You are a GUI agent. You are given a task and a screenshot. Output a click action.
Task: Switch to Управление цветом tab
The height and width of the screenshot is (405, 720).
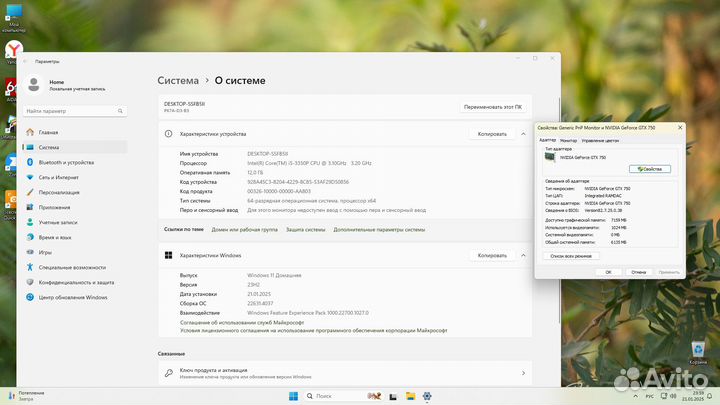click(x=600, y=141)
